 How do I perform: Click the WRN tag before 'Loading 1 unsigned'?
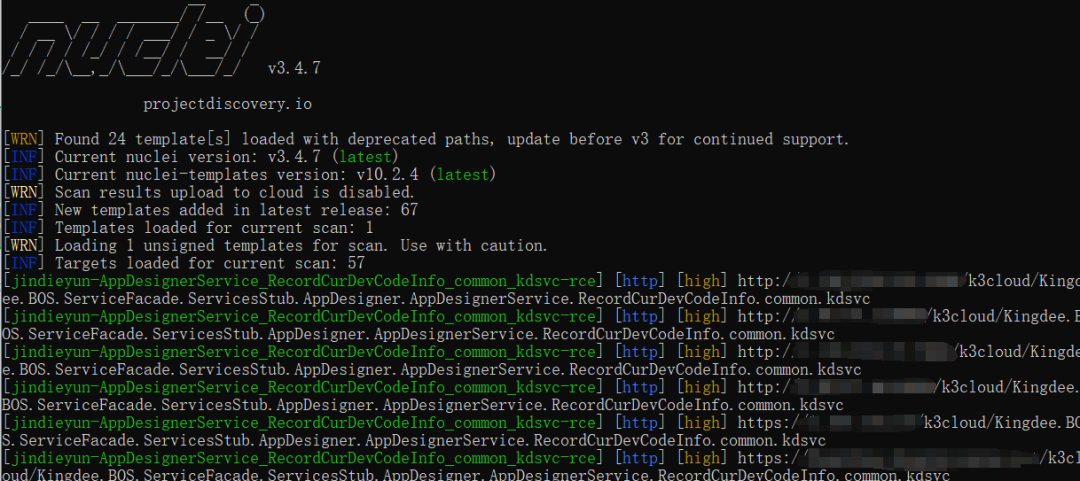[24, 245]
